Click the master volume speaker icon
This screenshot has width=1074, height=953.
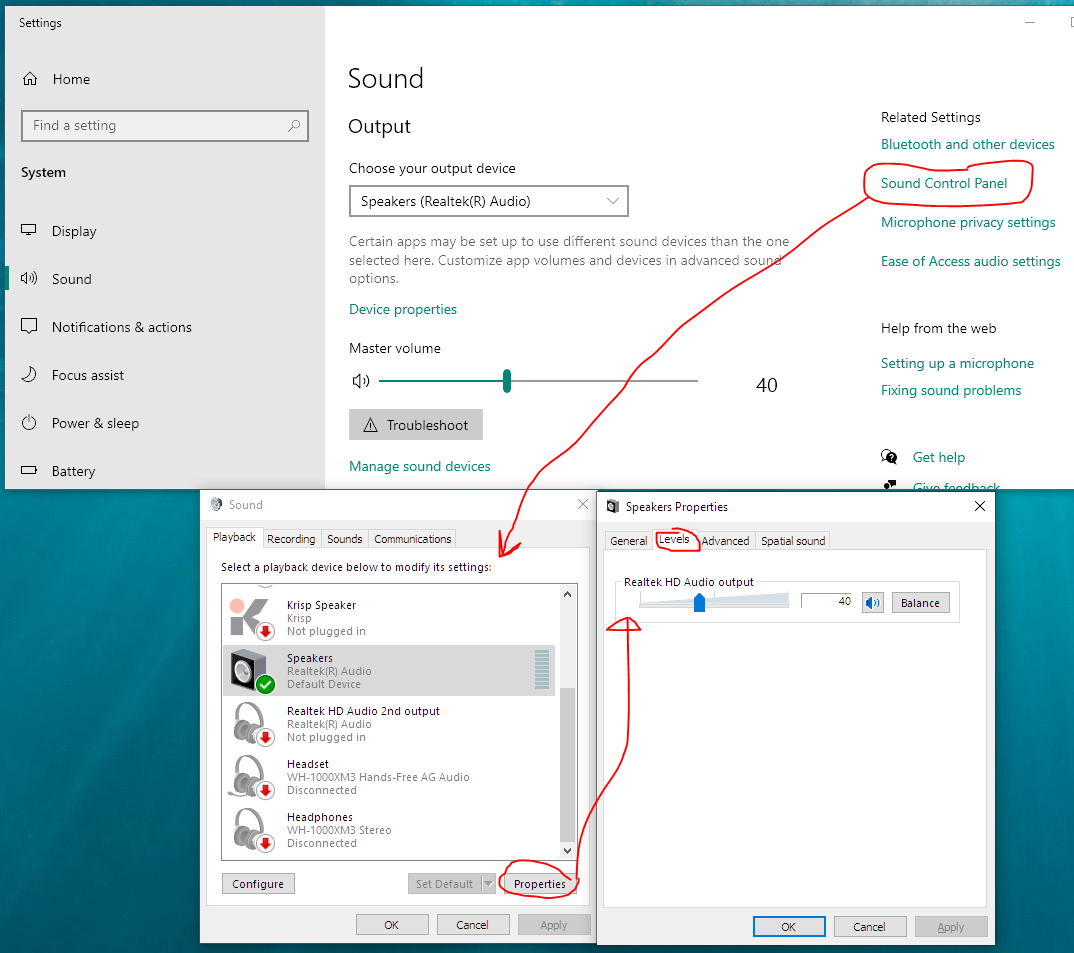[x=361, y=381]
